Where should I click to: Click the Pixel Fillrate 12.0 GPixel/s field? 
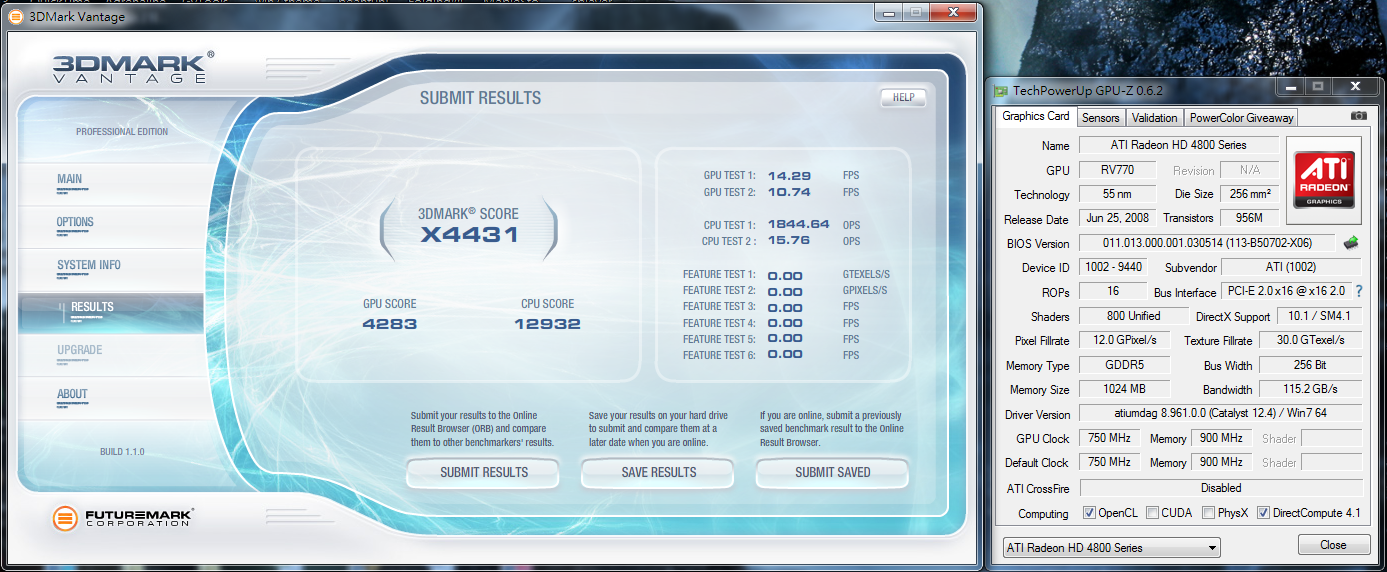pyautogui.click(x=1123, y=341)
